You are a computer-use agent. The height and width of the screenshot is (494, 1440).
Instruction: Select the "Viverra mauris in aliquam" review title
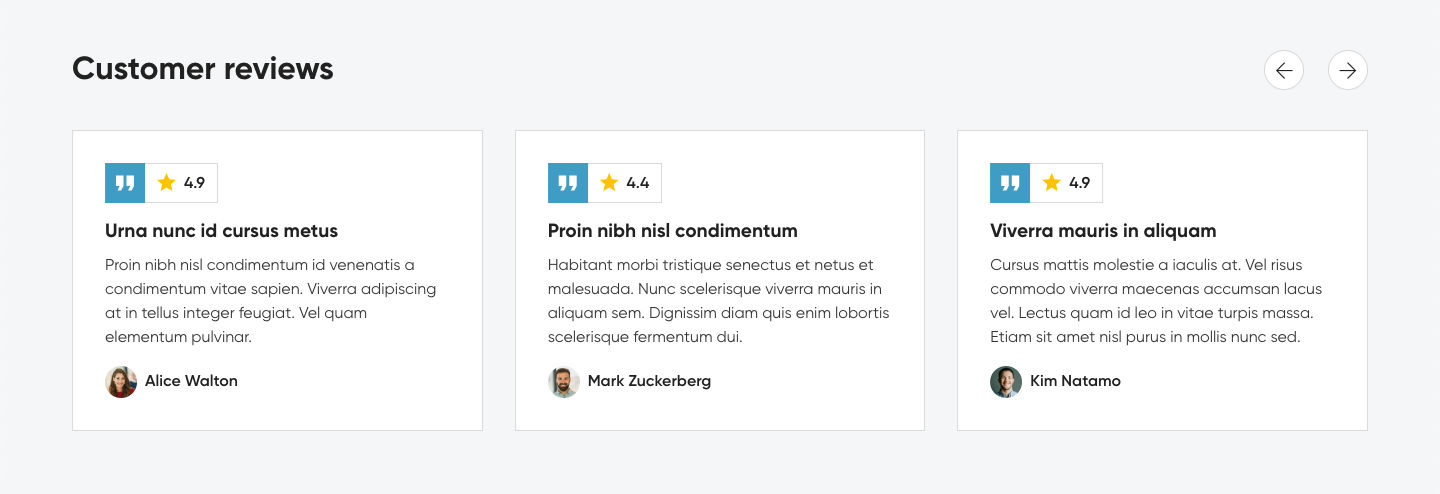1103,231
